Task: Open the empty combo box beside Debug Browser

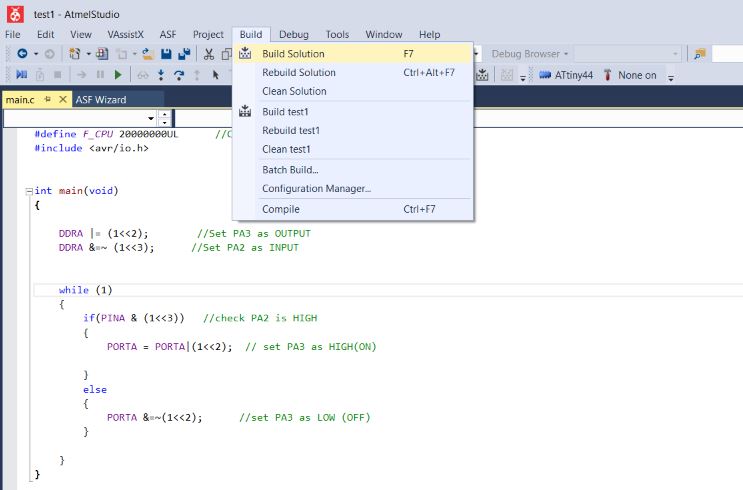Action: pyautogui.click(x=627, y=54)
